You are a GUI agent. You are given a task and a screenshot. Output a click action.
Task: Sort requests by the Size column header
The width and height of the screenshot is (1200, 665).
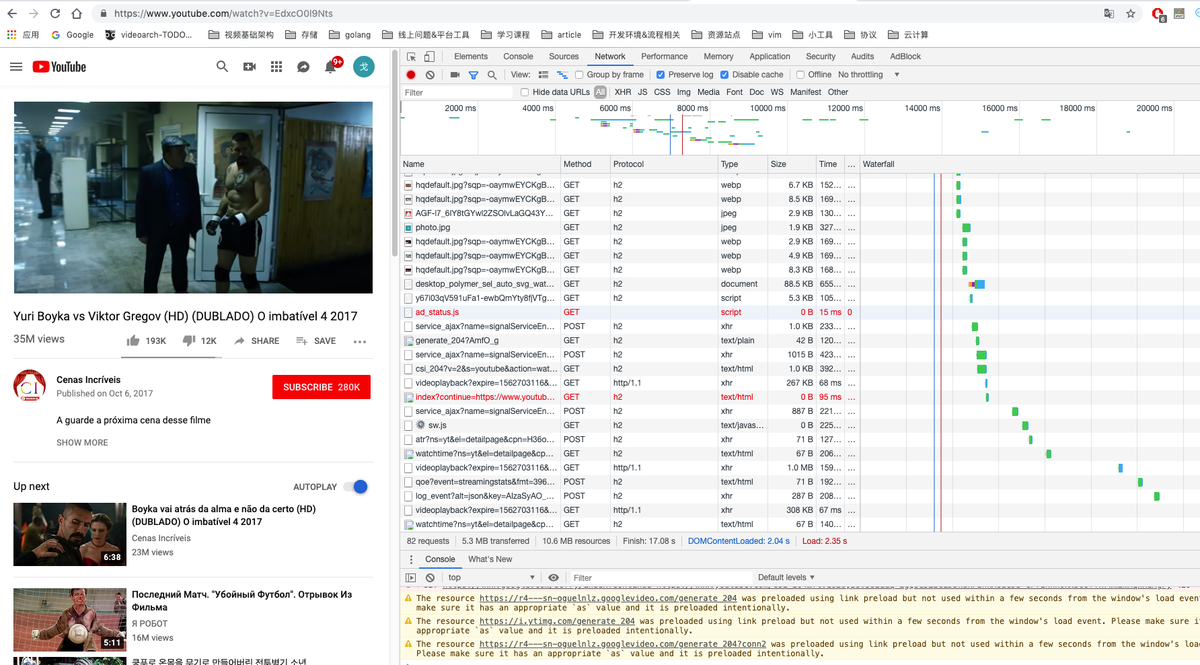click(x=791, y=164)
